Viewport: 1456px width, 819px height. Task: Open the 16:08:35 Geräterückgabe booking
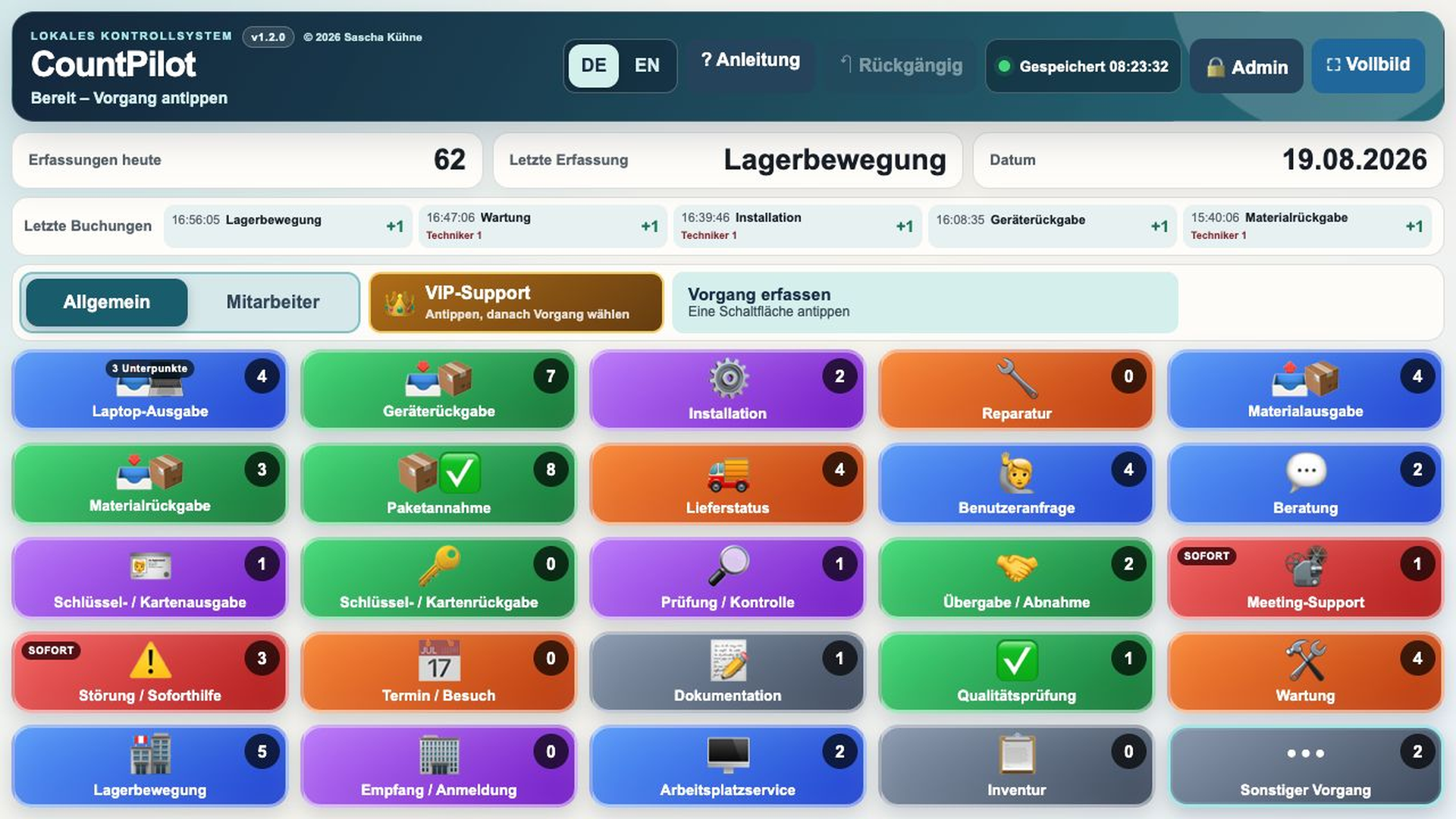[1053, 226]
